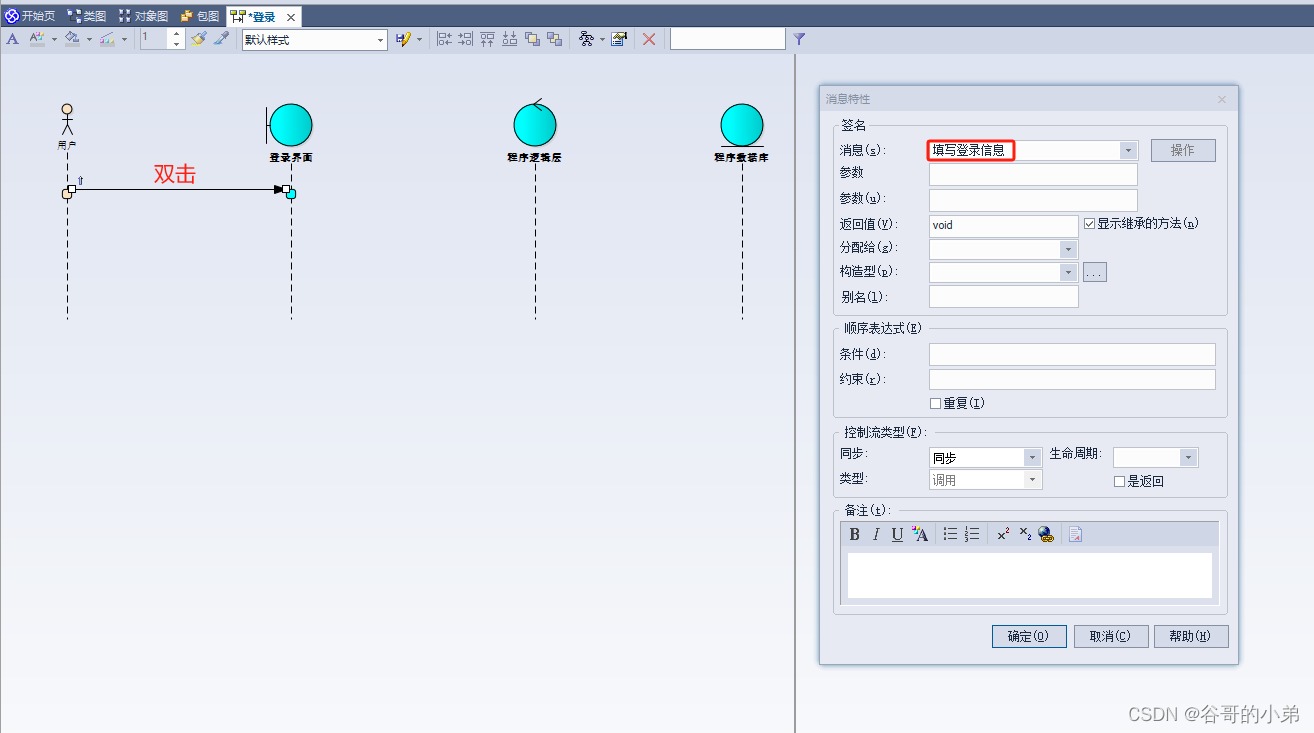Click the text font 'A' toolbar icon
The width and height of the screenshot is (1314, 733).
pos(13,39)
